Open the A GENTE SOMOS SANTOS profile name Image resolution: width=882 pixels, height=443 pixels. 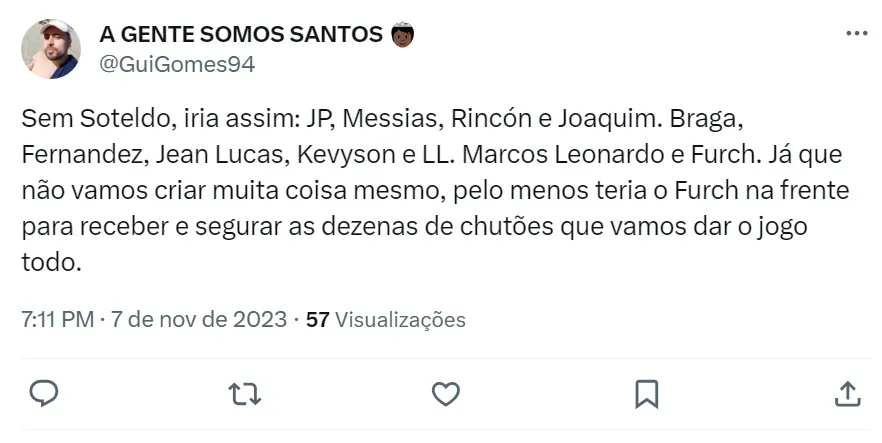click(241, 34)
